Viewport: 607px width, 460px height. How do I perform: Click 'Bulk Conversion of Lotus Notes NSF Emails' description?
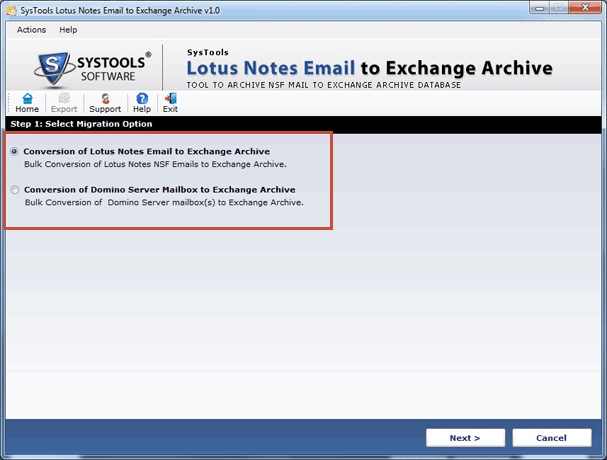155,164
